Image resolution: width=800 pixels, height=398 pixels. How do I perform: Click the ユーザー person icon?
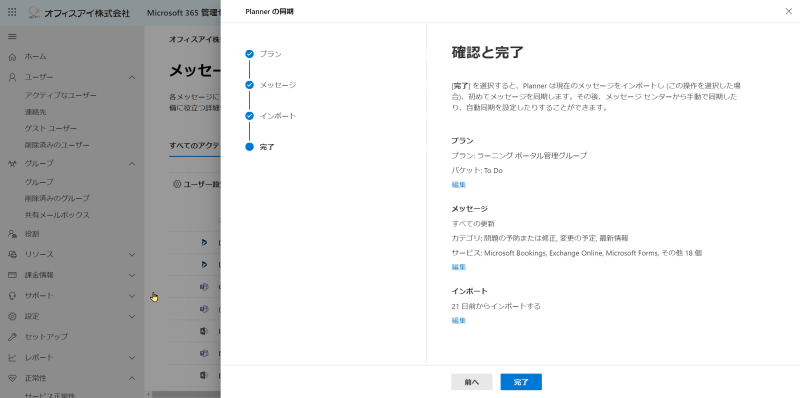pos(13,77)
